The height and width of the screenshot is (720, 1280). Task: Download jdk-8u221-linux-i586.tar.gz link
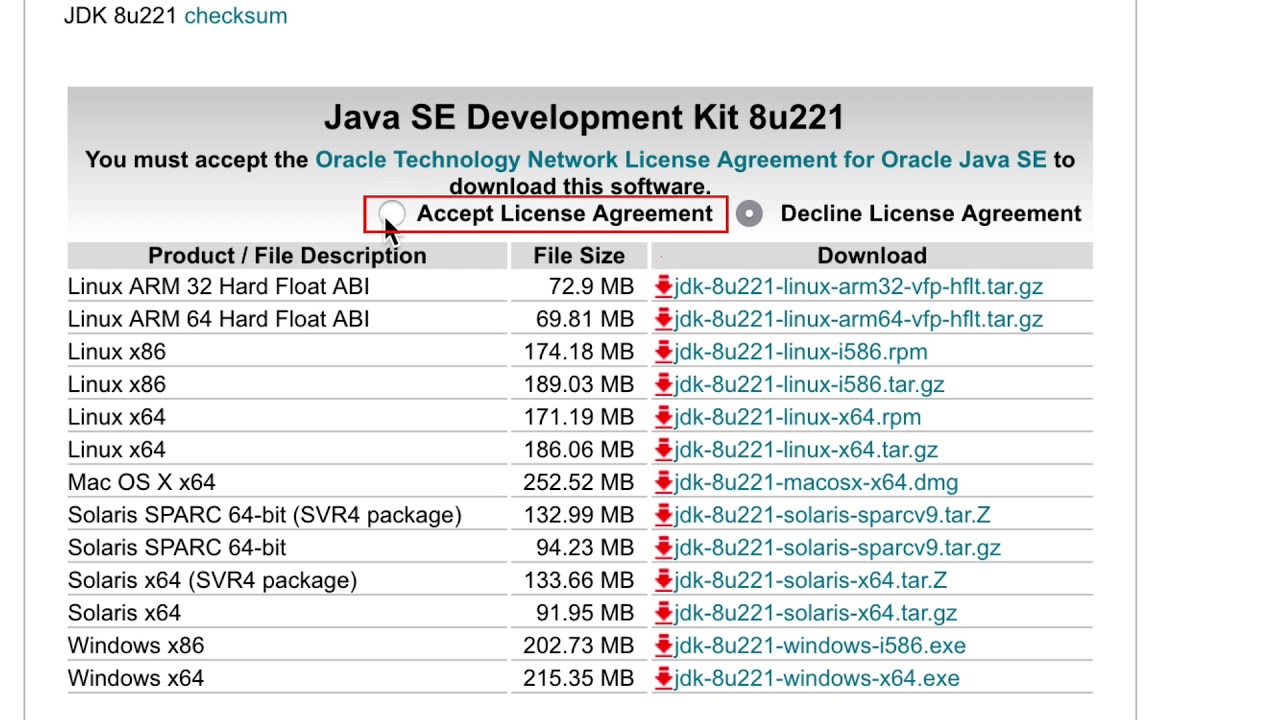click(809, 385)
